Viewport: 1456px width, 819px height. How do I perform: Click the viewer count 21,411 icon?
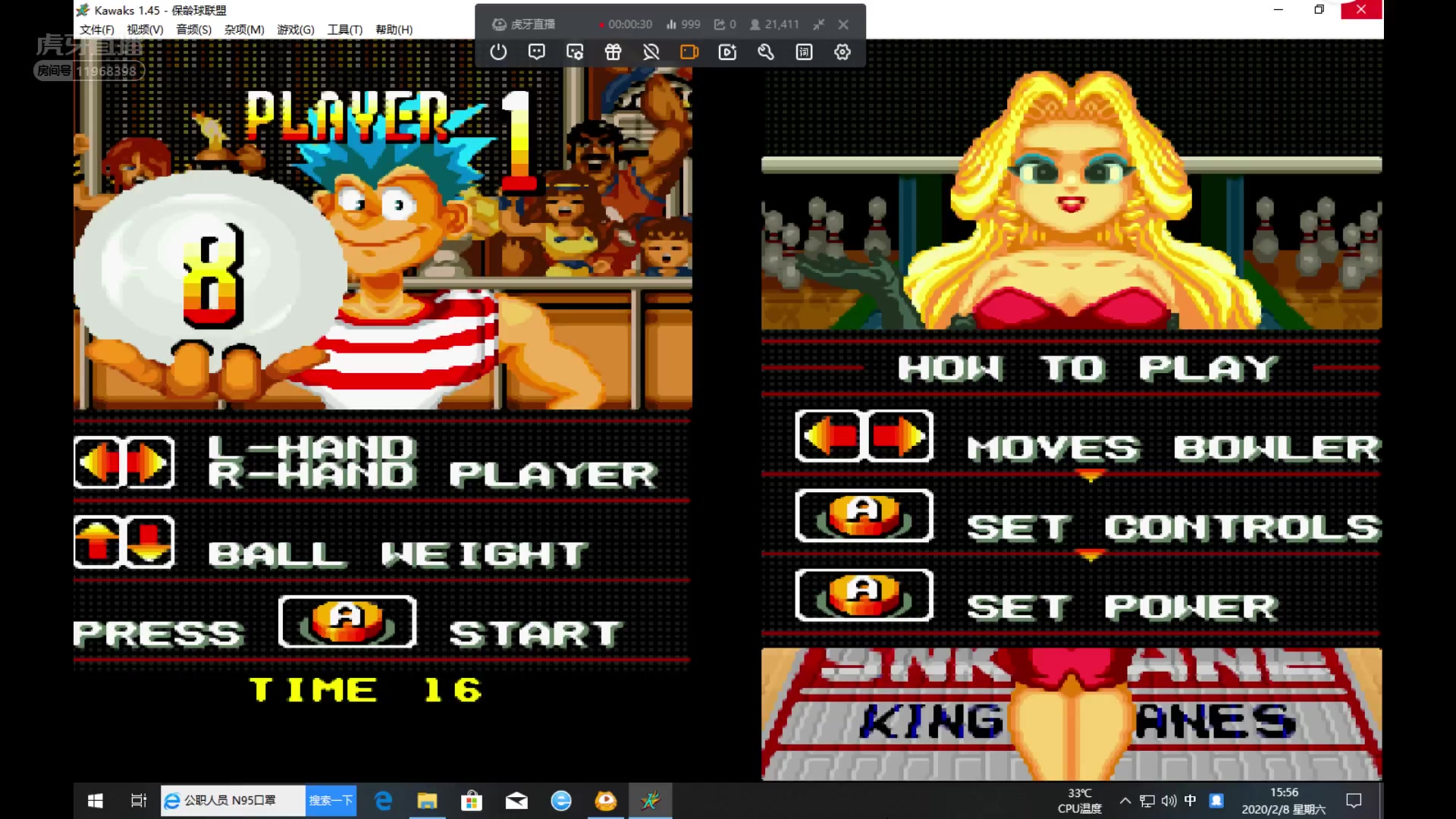(x=774, y=24)
